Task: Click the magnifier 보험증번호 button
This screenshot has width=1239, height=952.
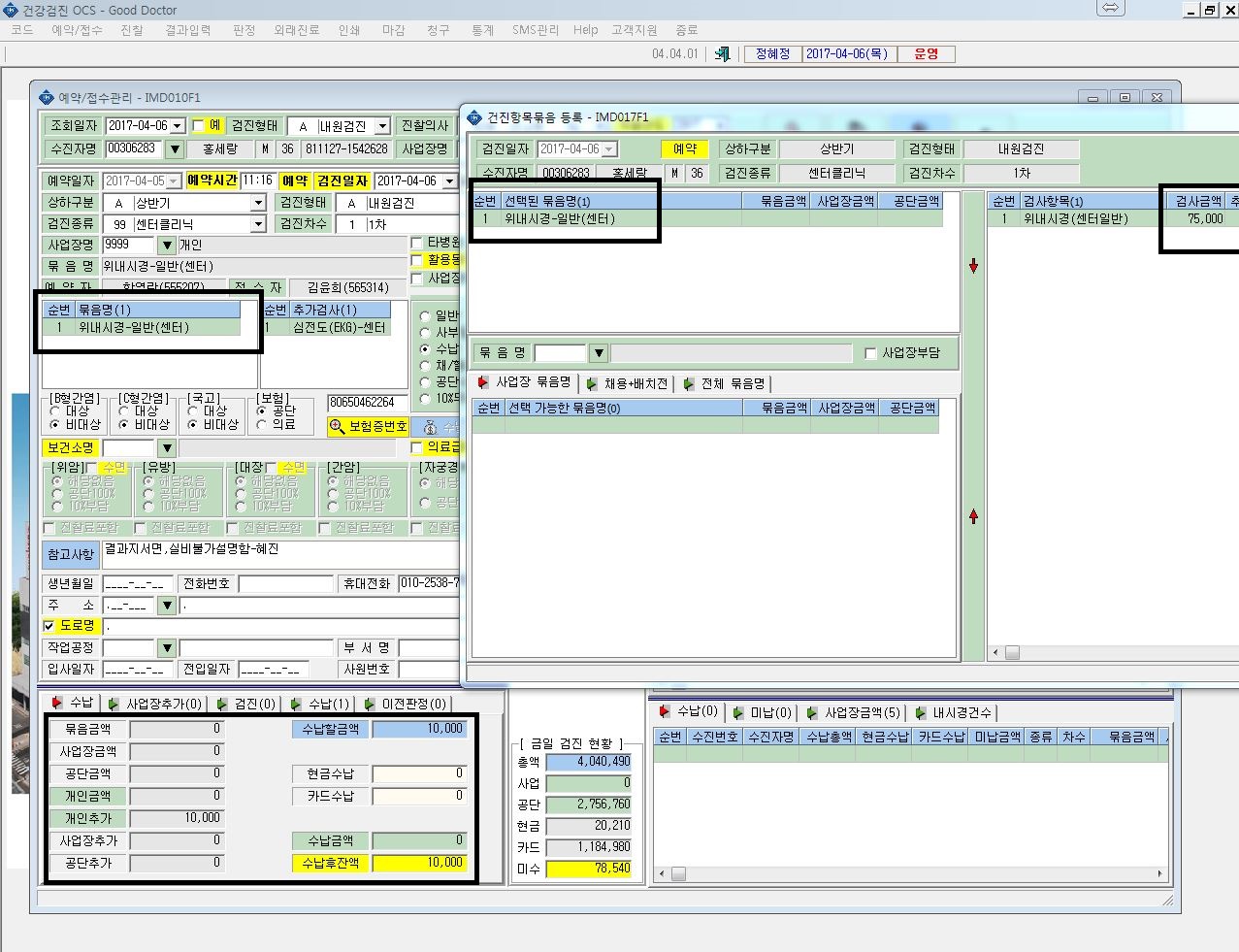Action: (x=369, y=426)
